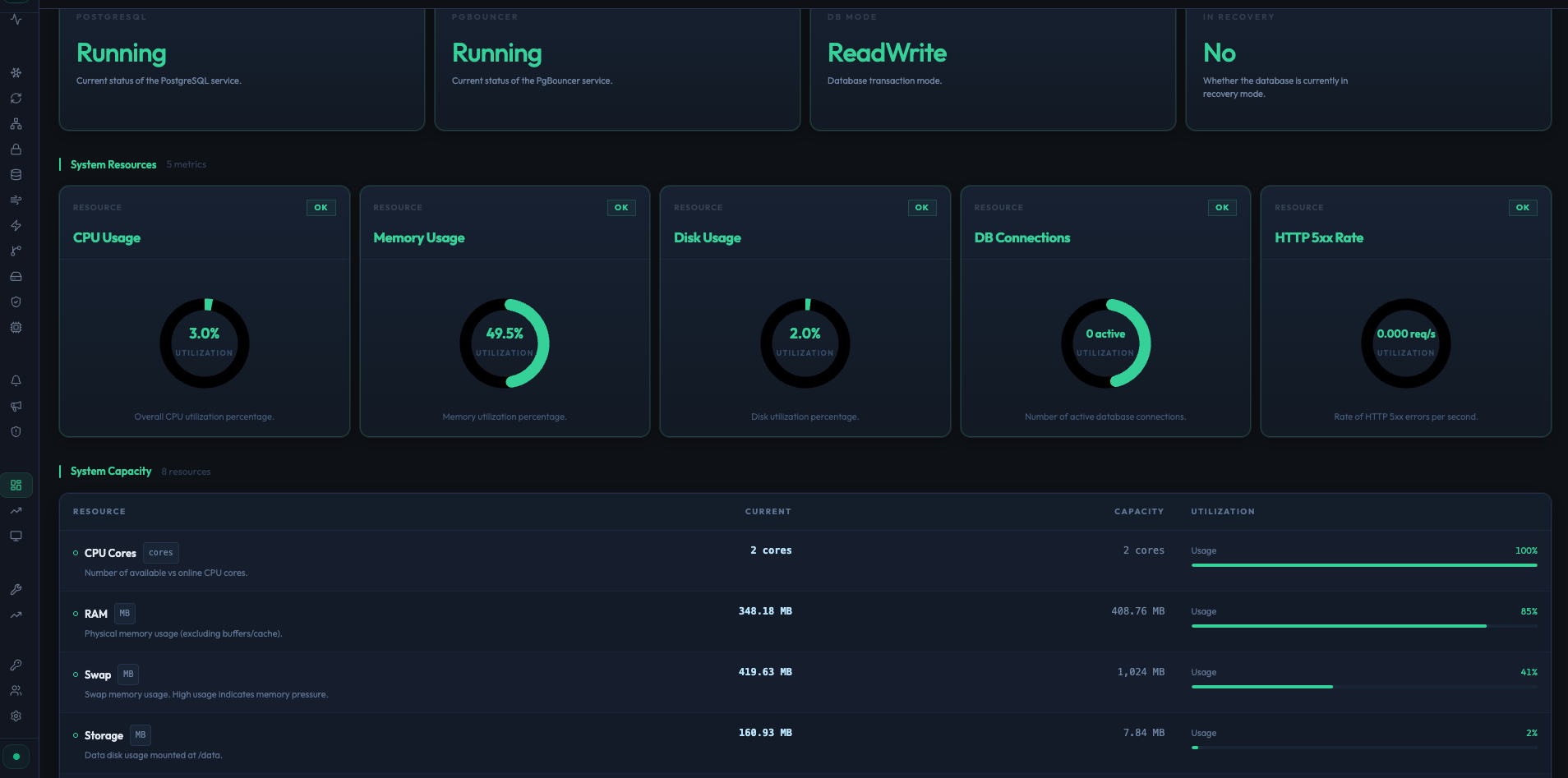Click the MB unit tag beside Storage
Image resolution: width=1568 pixels, height=778 pixels.
[x=141, y=735]
